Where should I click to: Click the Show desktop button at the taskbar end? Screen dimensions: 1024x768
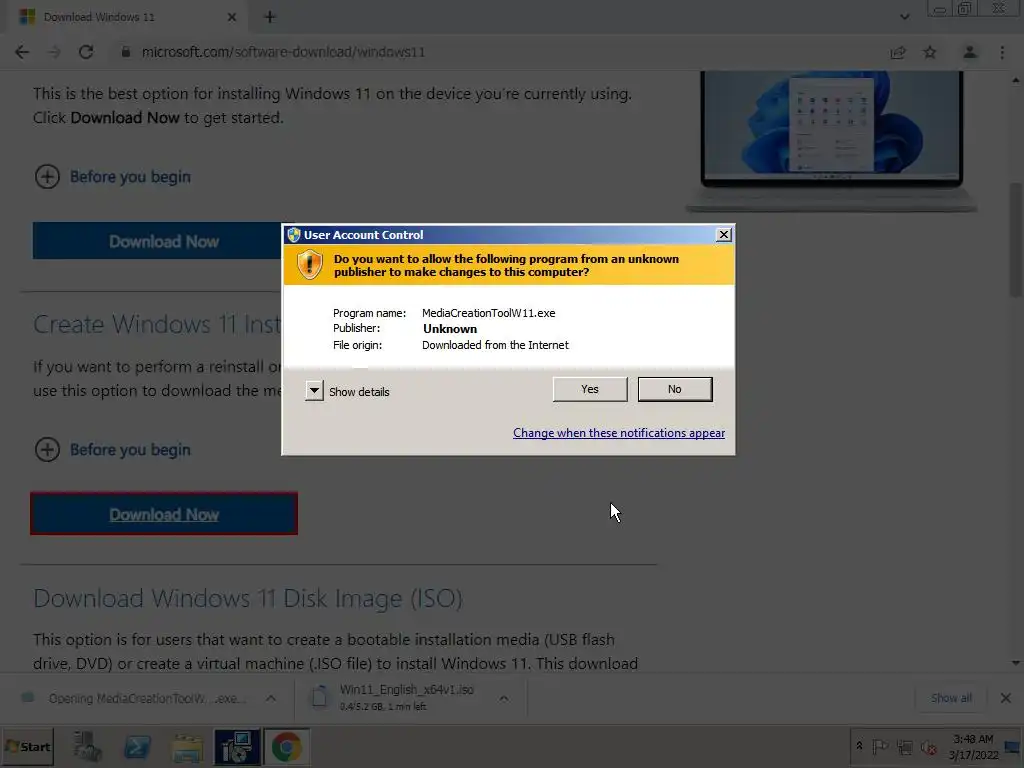(x=1013, y=746)
